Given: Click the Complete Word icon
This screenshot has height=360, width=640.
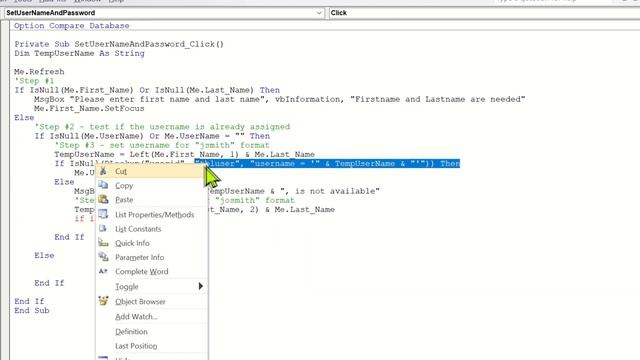Looking at the screenshot, I should click(103, 271).
